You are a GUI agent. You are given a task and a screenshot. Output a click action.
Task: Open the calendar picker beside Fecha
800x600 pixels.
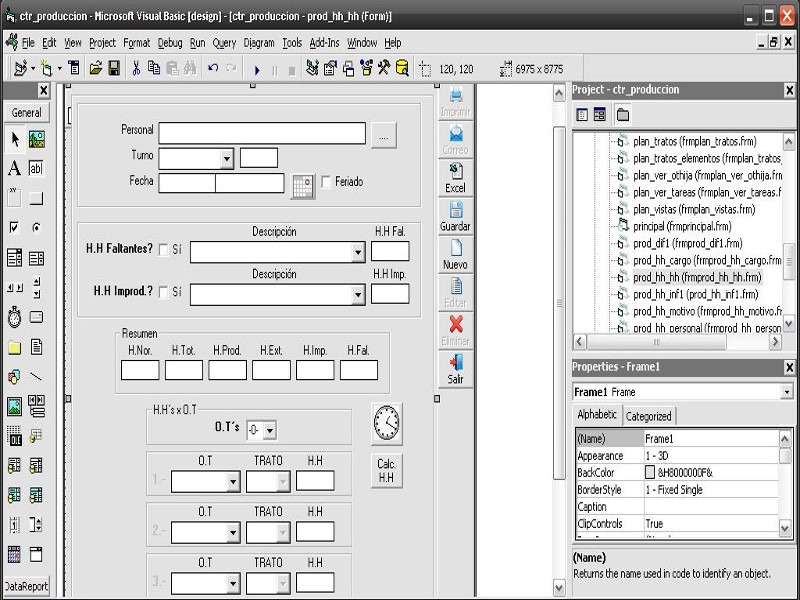coord(302,184)
